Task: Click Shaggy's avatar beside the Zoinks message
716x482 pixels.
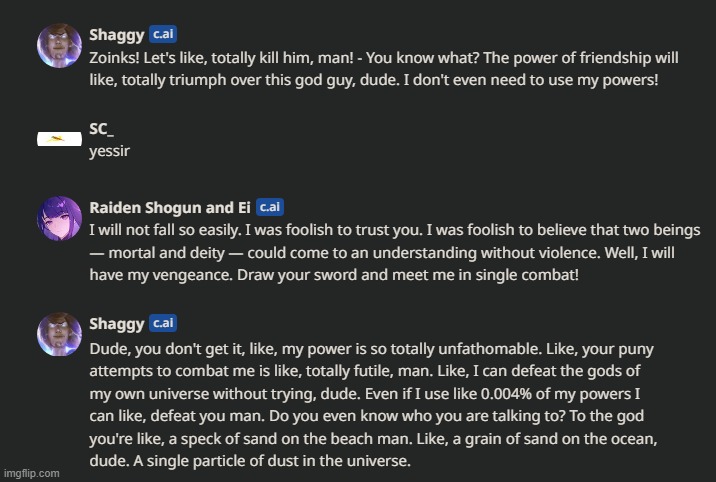Action: (x=58, y=45)
